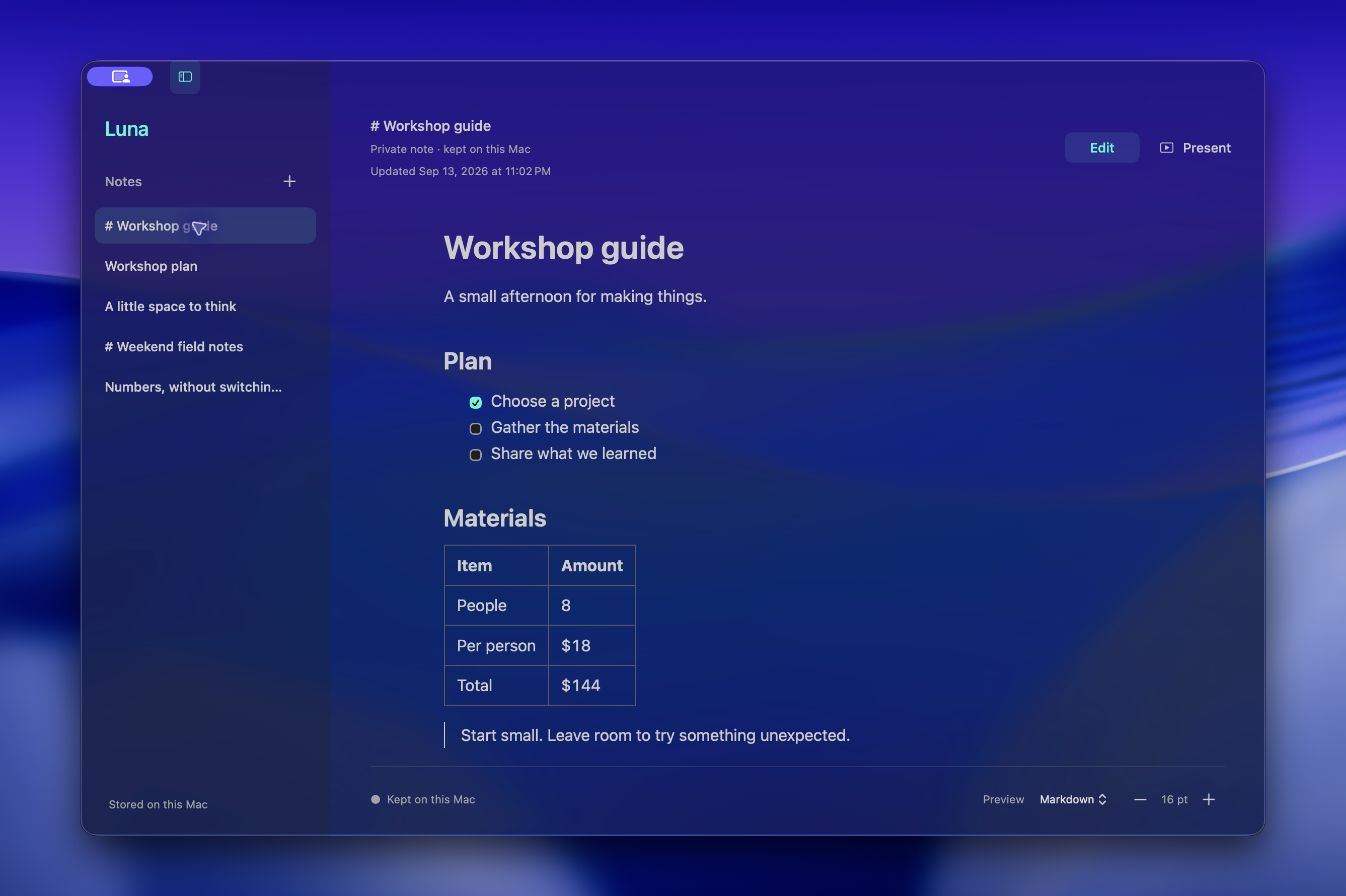Click the $144 table cell
The height and width of the screenshot is (896, 1346).
(x=592, y=686)
